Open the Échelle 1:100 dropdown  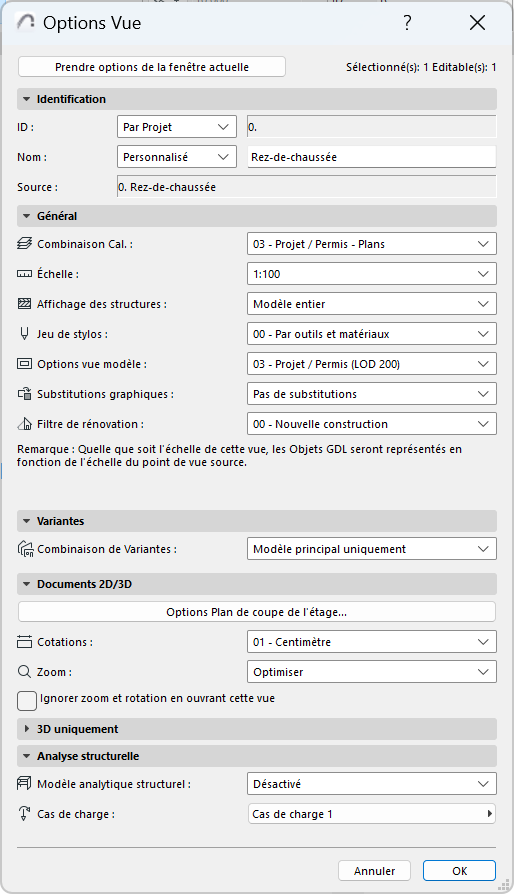point(372,274)
